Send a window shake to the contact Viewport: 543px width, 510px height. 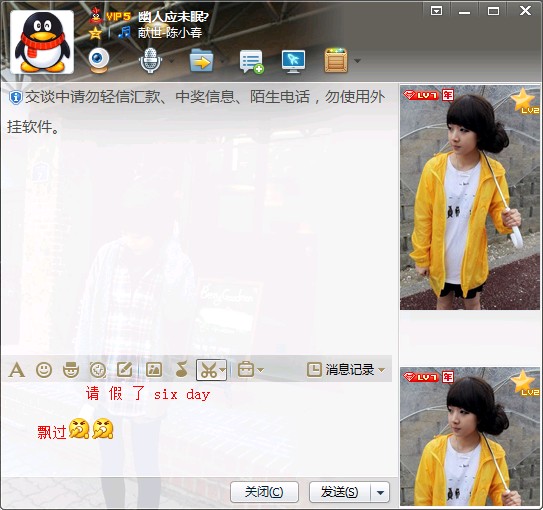(98, 370)
